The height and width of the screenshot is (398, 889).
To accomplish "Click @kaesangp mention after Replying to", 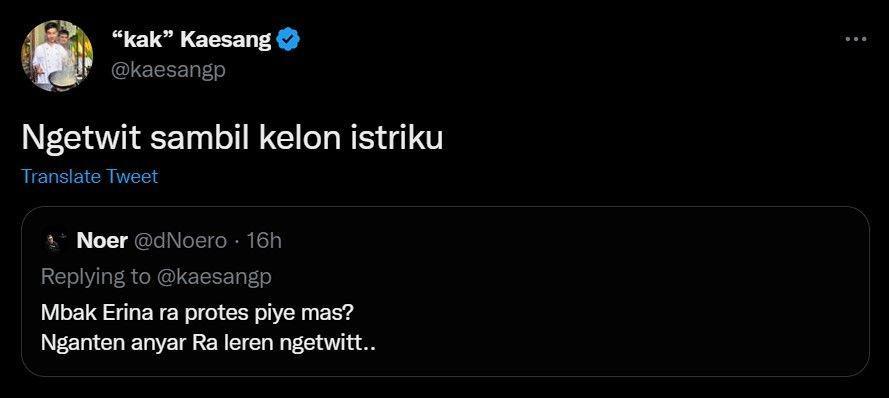I will pyautogui.click(x=214, y=277).
